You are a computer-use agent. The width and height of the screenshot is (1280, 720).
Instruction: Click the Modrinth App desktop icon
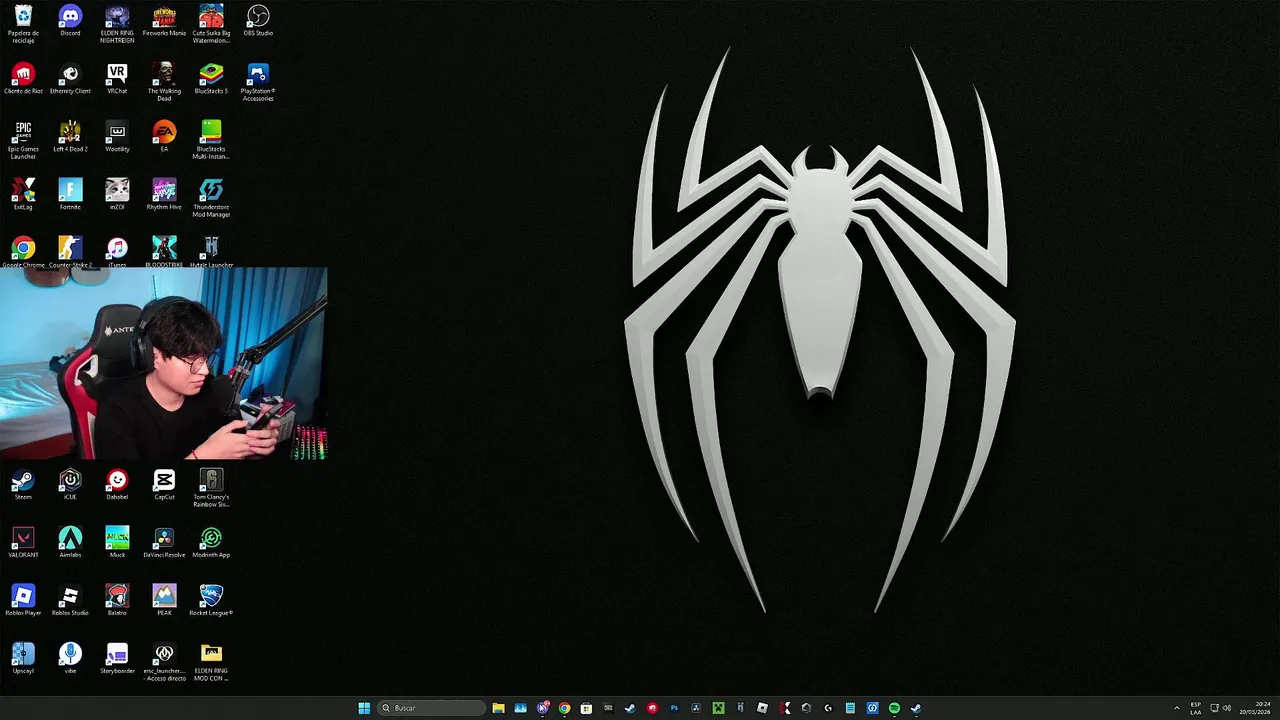coord(211,542)
